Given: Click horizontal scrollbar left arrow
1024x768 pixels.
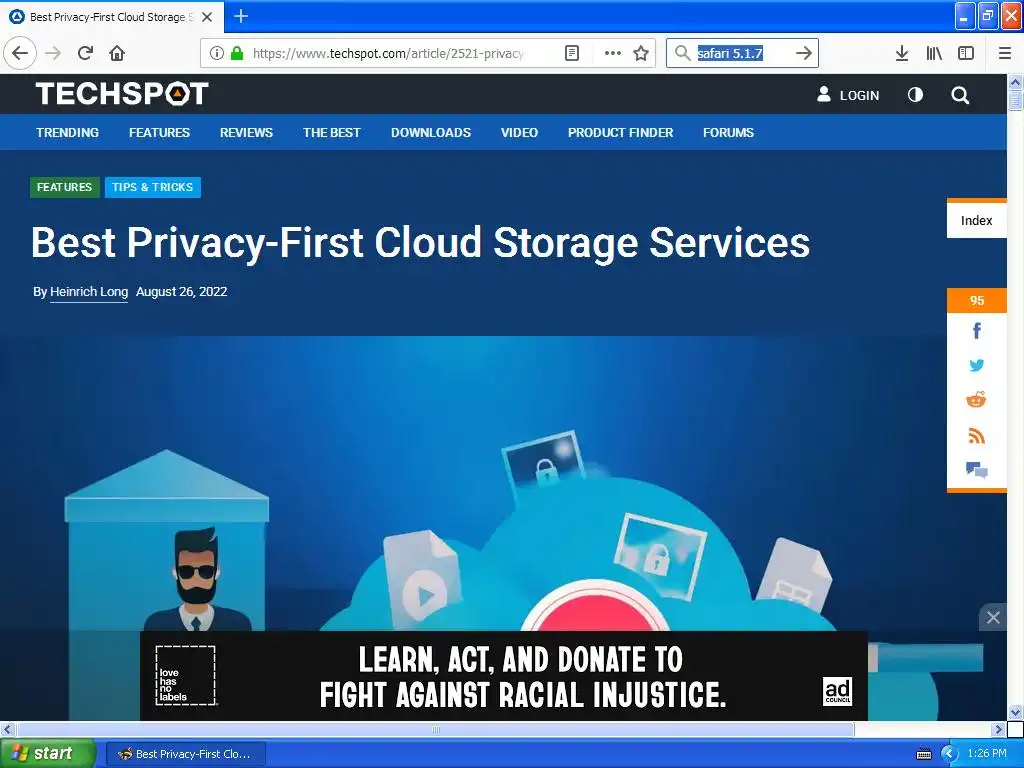Looking at the screenshot, I should 7,729.
